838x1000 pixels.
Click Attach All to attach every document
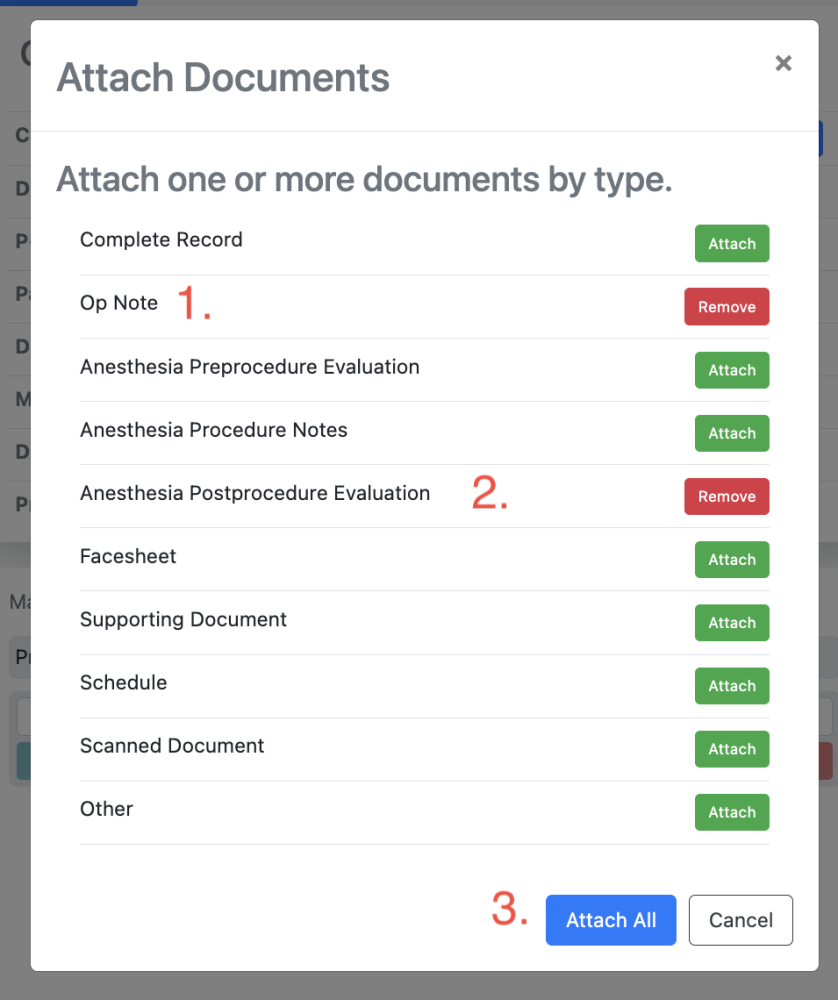click(x=610, y=920)
